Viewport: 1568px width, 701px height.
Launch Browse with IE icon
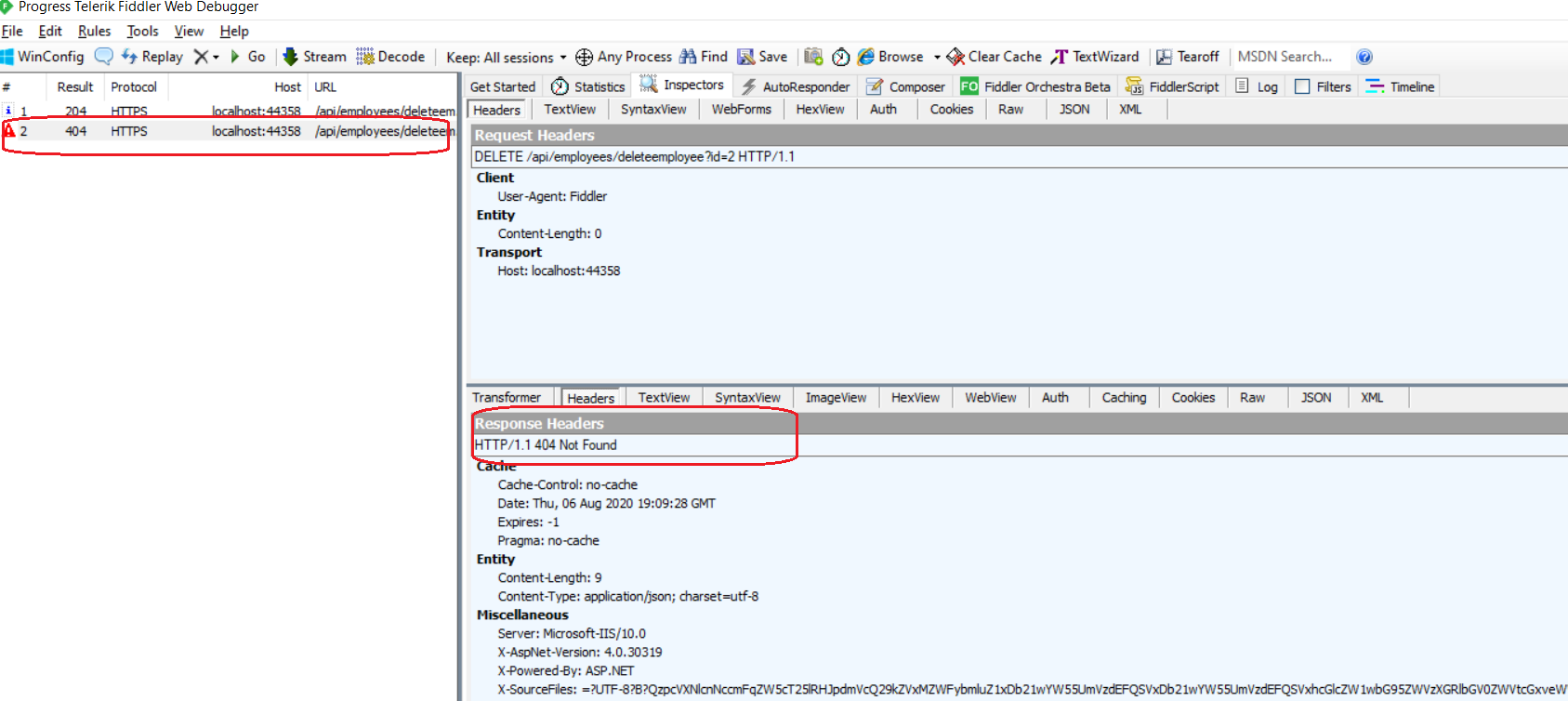point(890,57)
